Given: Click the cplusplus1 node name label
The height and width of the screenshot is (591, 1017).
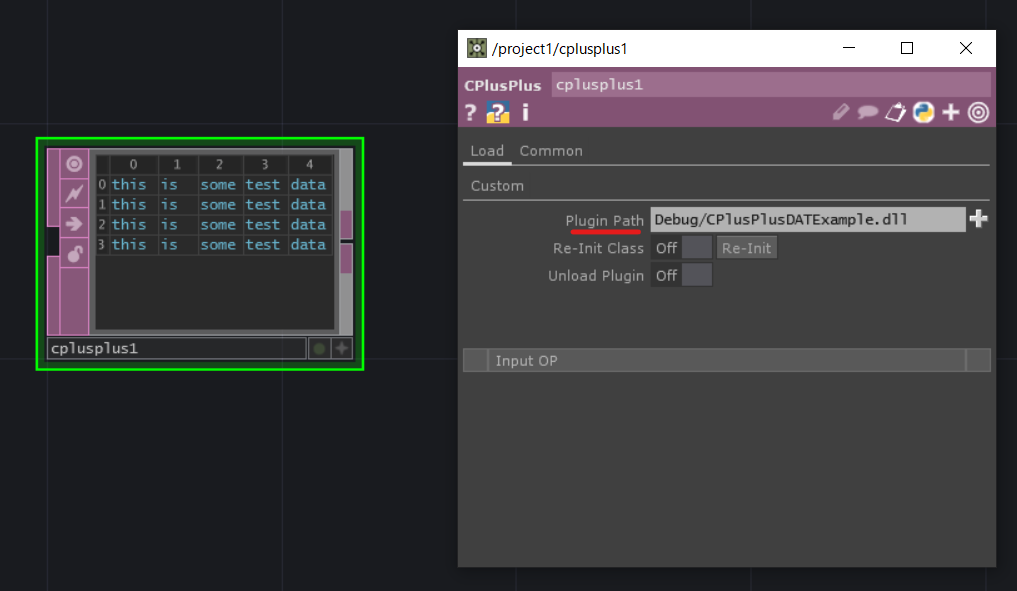Looking at the screenshot, I should click(176, 348).
